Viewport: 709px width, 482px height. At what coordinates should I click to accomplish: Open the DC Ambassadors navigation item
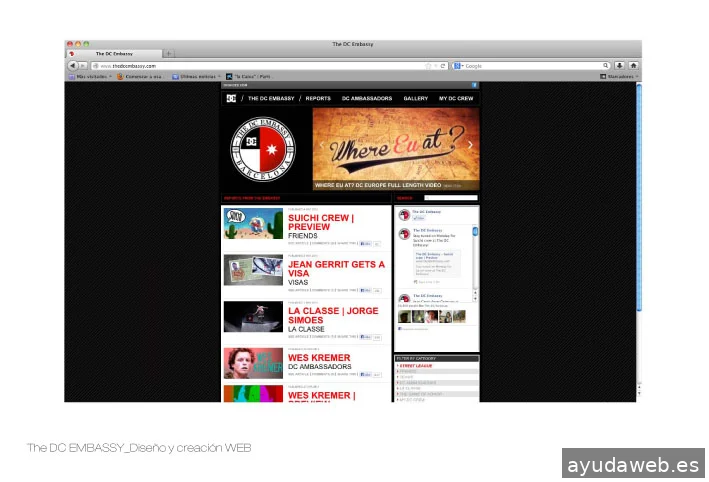367,98
